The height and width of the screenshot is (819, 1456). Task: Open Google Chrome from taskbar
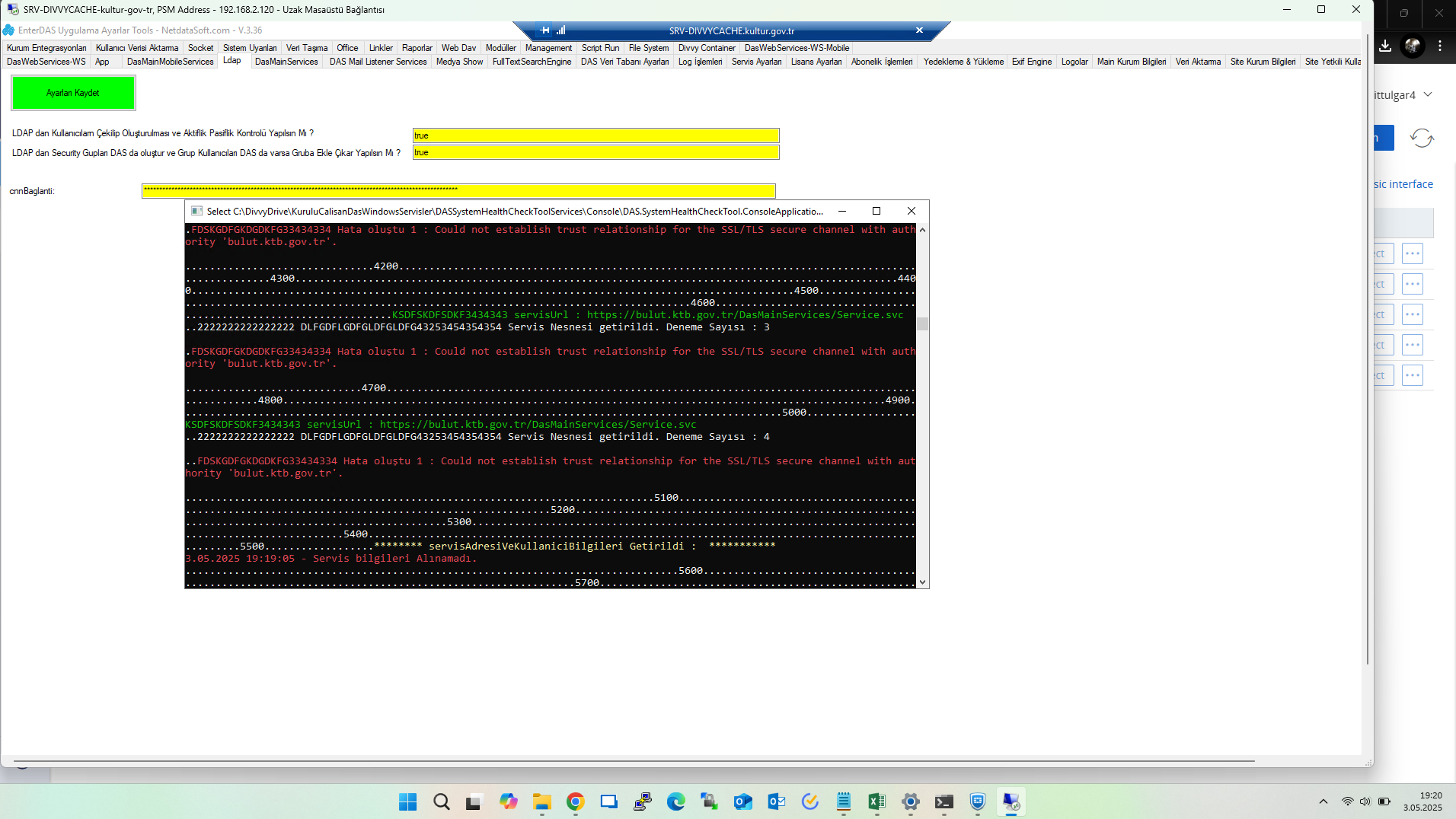[575, 801]
